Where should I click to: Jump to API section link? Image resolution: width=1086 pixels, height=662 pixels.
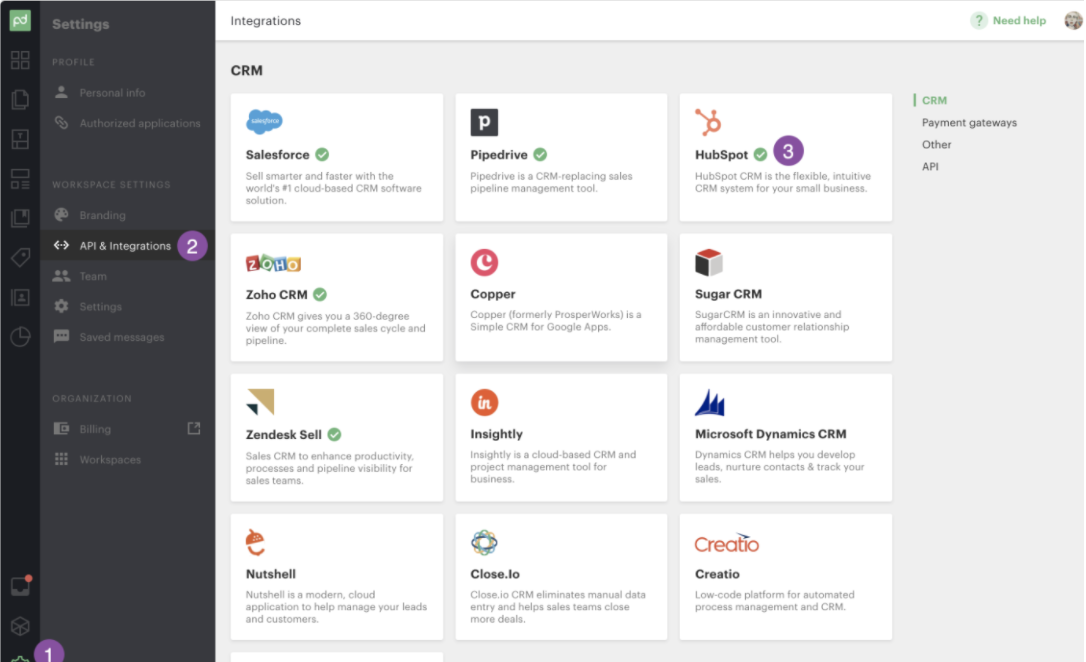click(929, 167)
